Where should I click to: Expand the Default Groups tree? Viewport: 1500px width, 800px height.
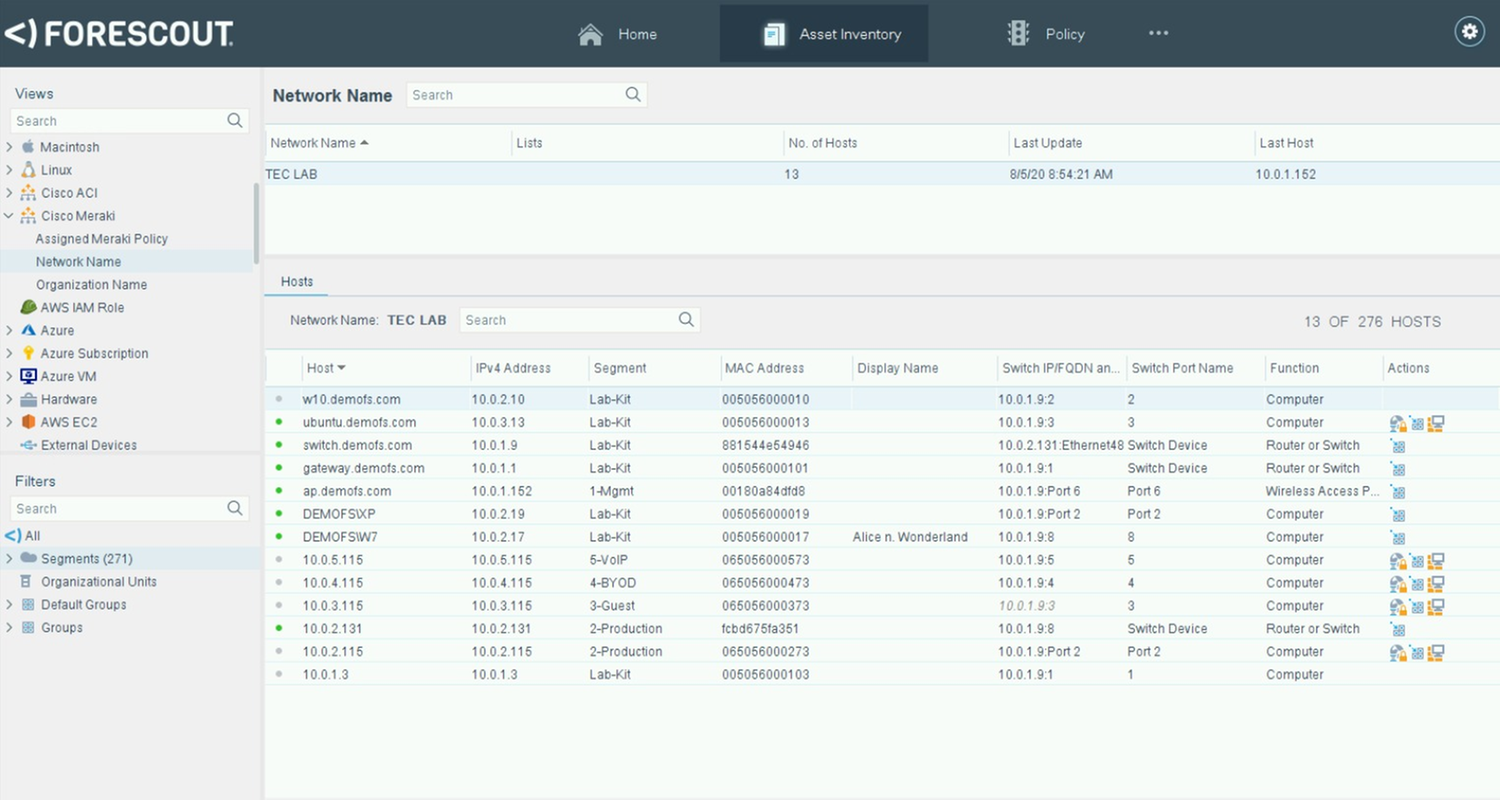[x=10, y=604]
